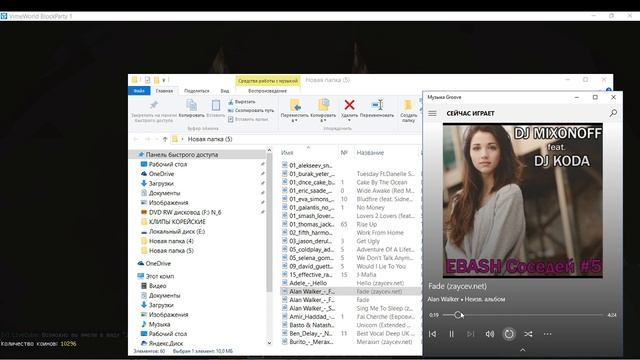Image resolution: width=640 pixels, height=360 pixels.
Task: Click Скопировать путь command
Action: pos(251,110)
